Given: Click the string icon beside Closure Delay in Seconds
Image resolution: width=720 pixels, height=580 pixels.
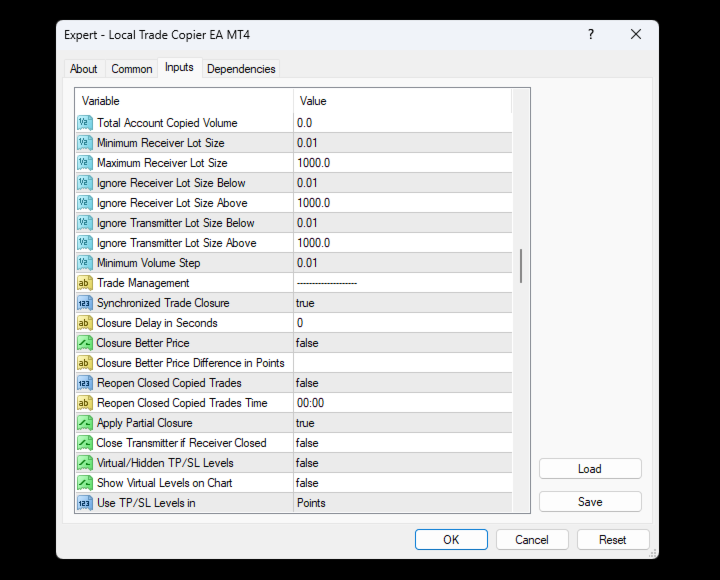Looking at the screenshot, I should tap(85, 323).
